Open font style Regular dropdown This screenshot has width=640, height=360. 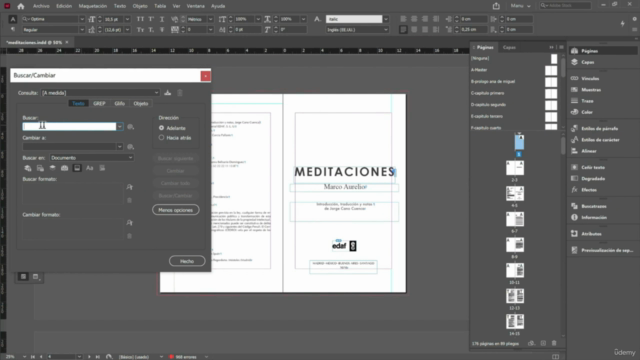point(82,30)
